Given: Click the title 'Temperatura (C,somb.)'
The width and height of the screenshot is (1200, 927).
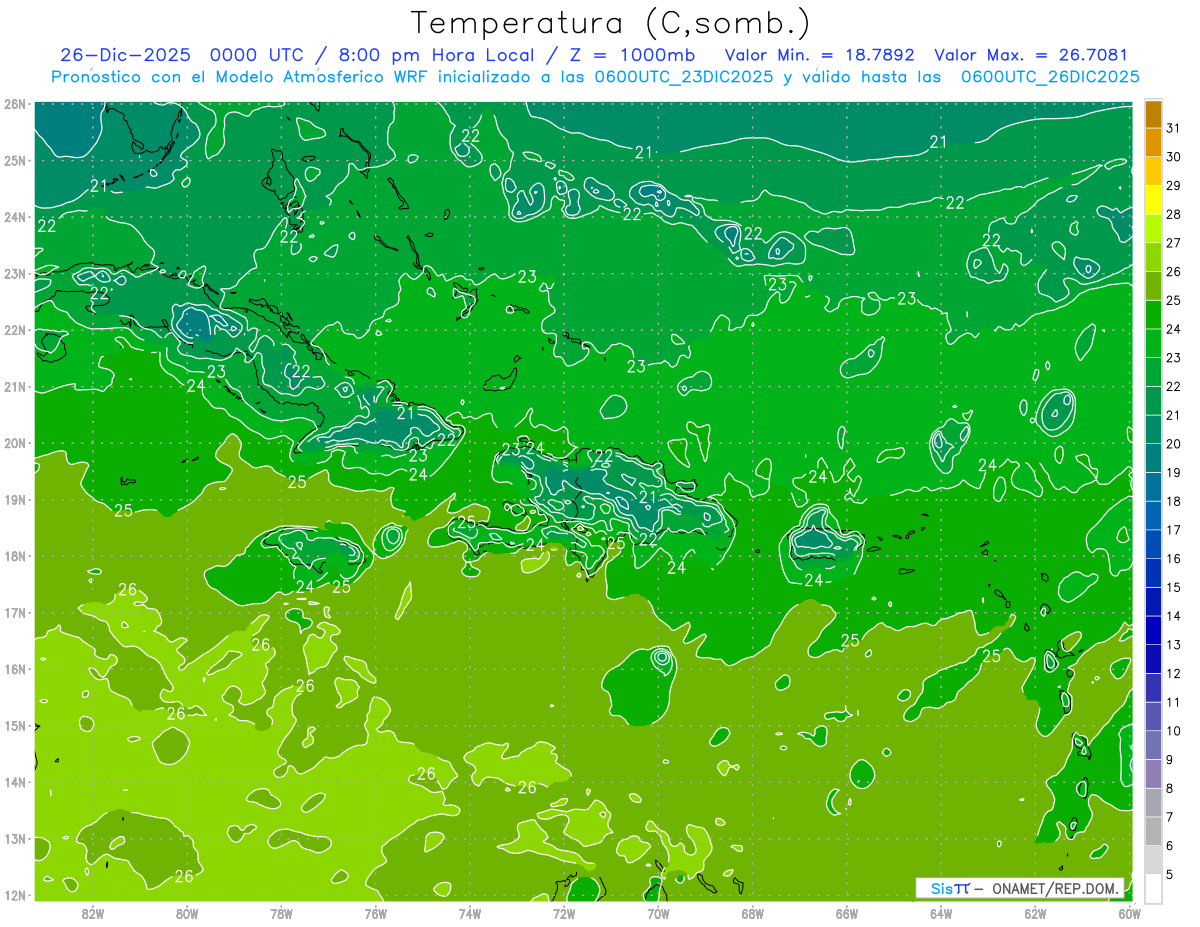Looking at the screenshot, I should click(x=611, y=23).
